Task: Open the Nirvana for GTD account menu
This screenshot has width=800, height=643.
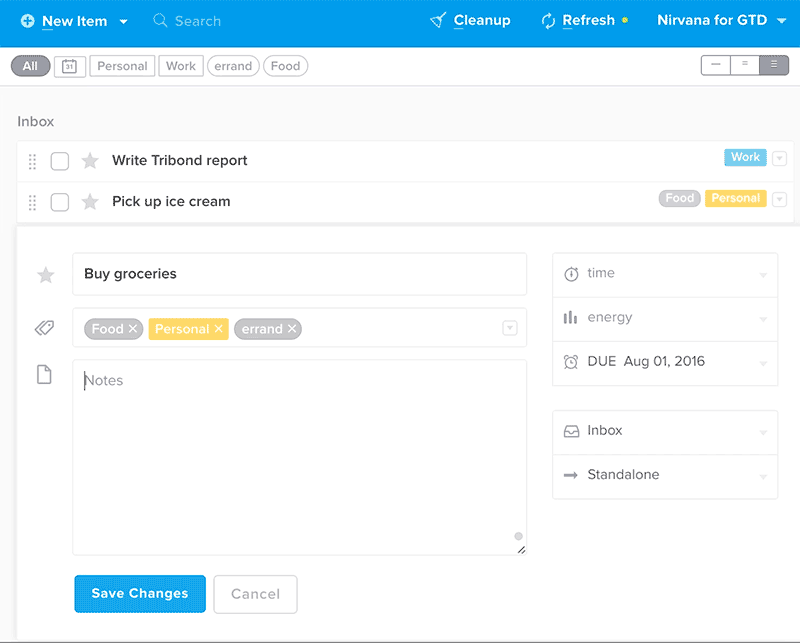Action: point(721,21)
